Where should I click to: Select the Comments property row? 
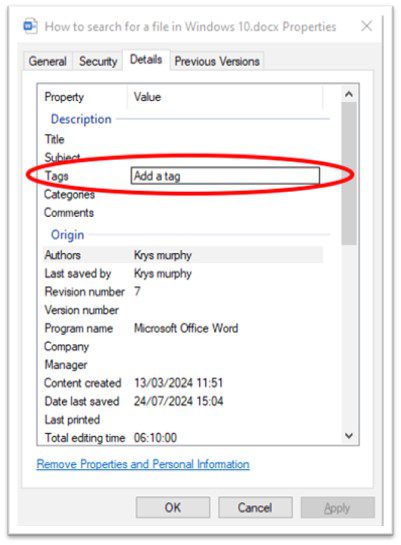pyautogui.click(x=183, y=213)
